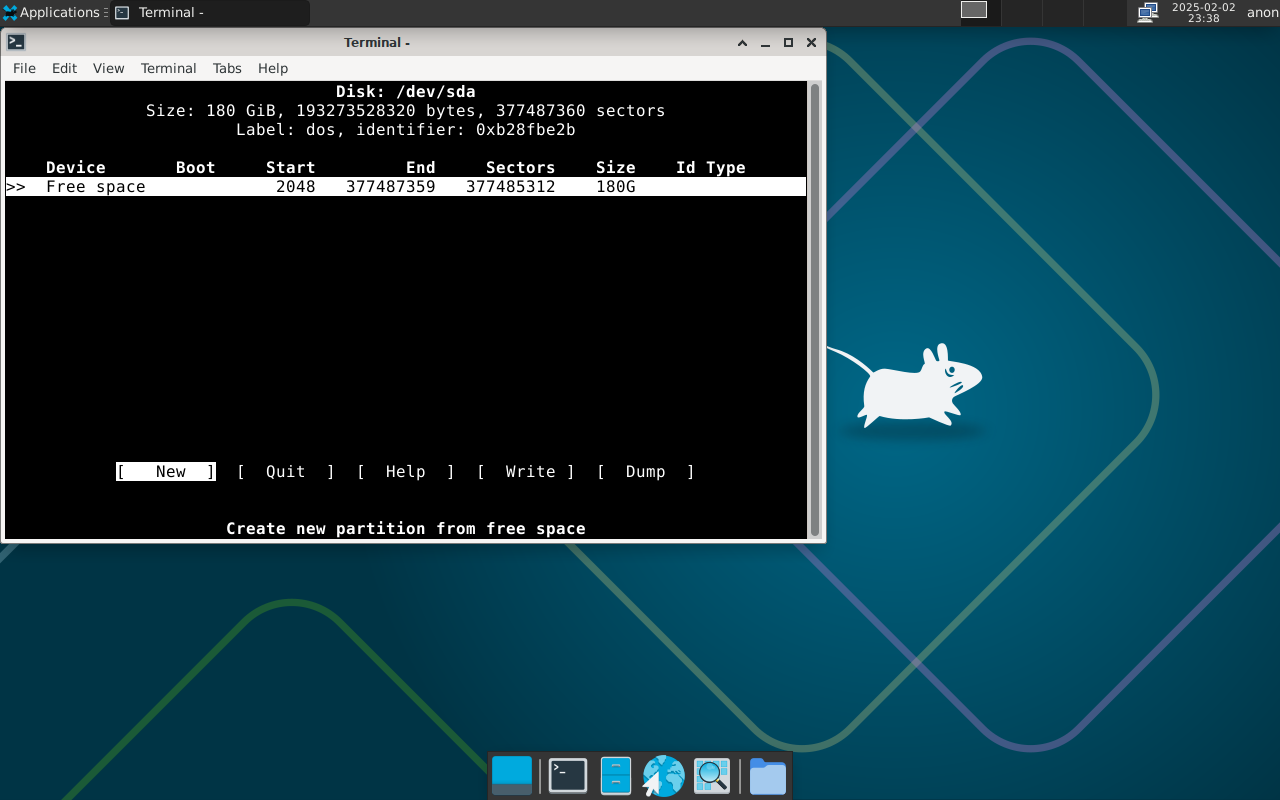Click the 'Size' column header
Viewport: 1280px width, 800px height.
[616, 168]
